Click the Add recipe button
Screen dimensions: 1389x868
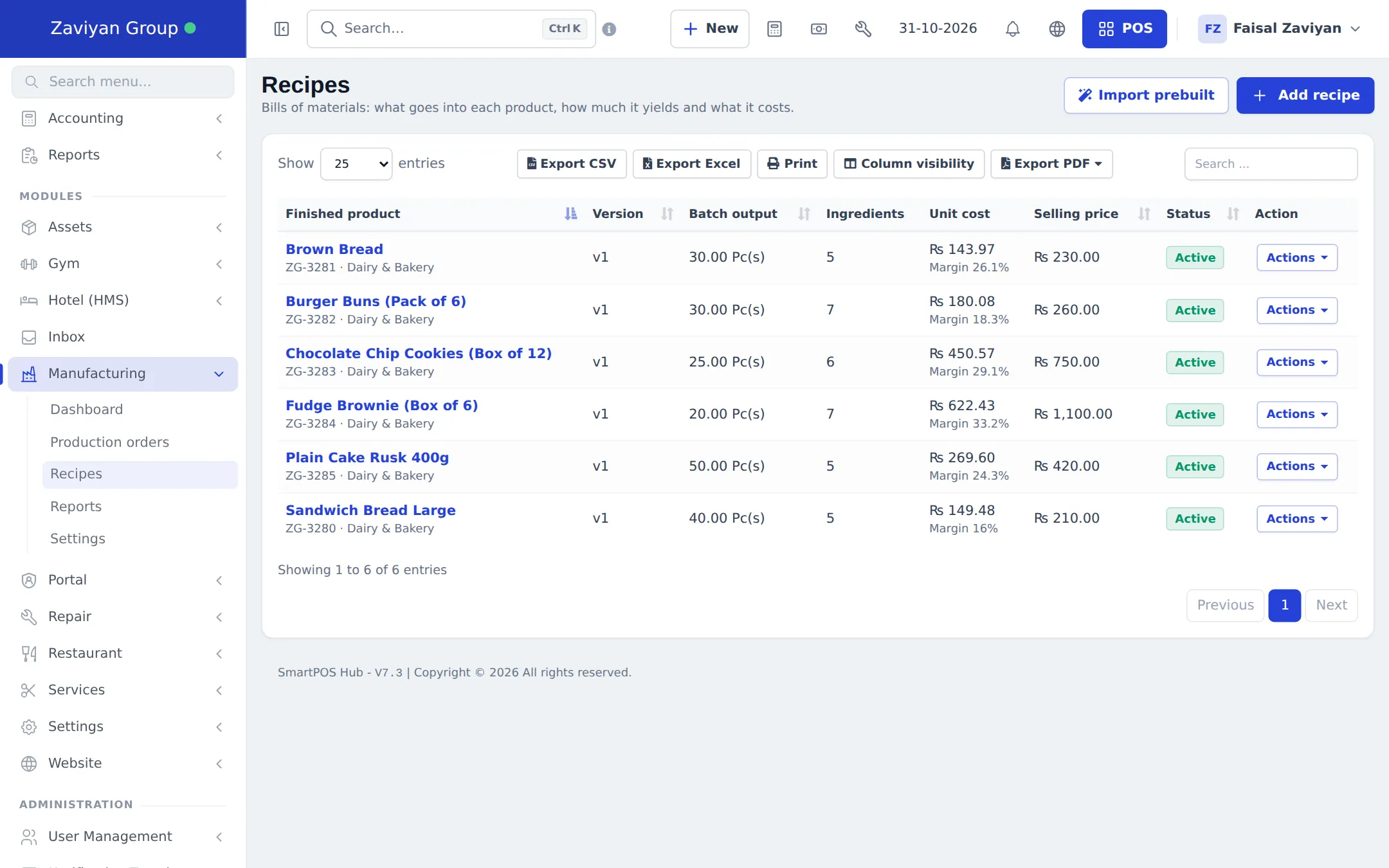pyautogui.click(x=1305, y=95)
